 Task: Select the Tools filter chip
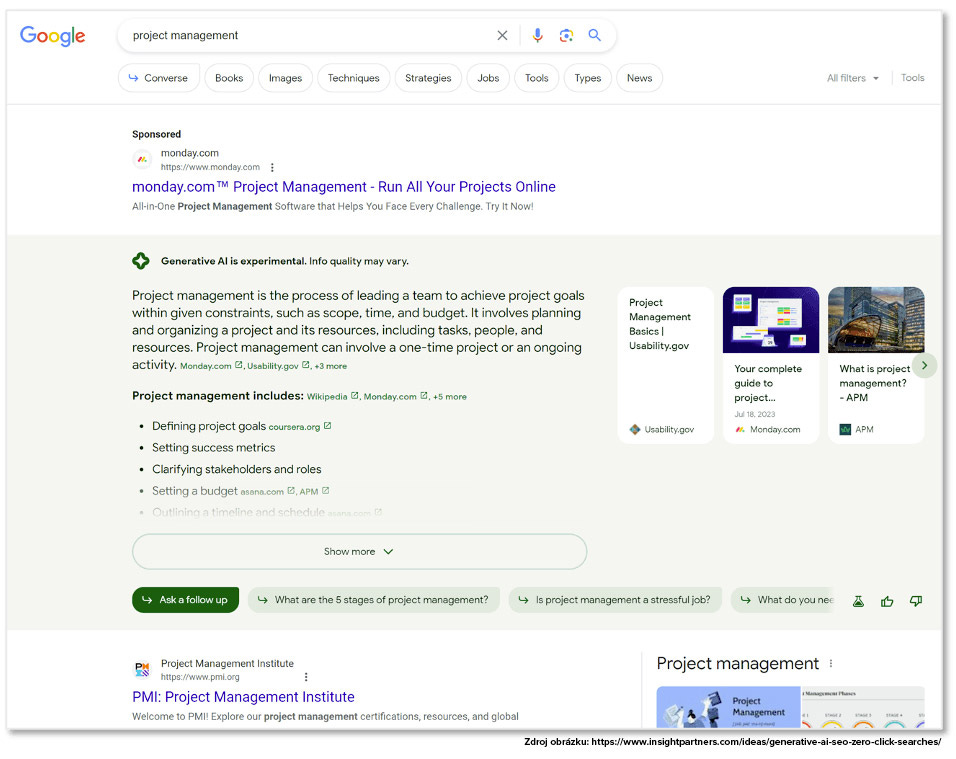(x=537, y=78)
